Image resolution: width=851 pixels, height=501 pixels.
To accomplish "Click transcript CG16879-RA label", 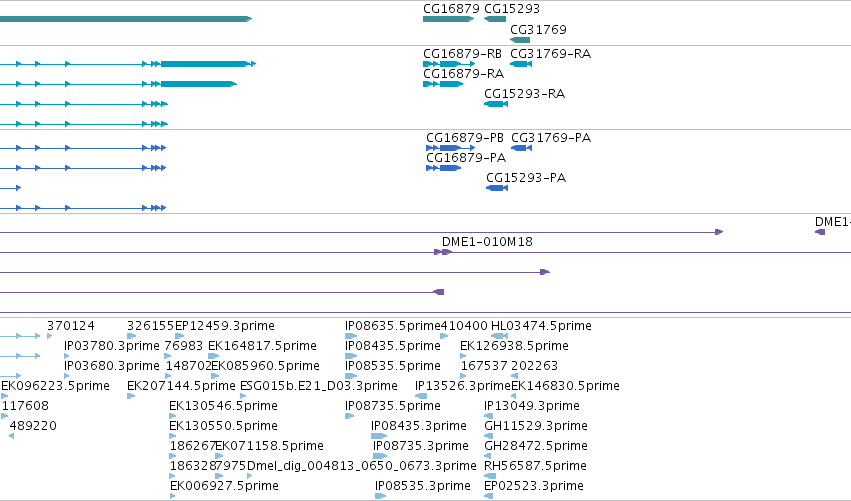I will coord(463,74).
